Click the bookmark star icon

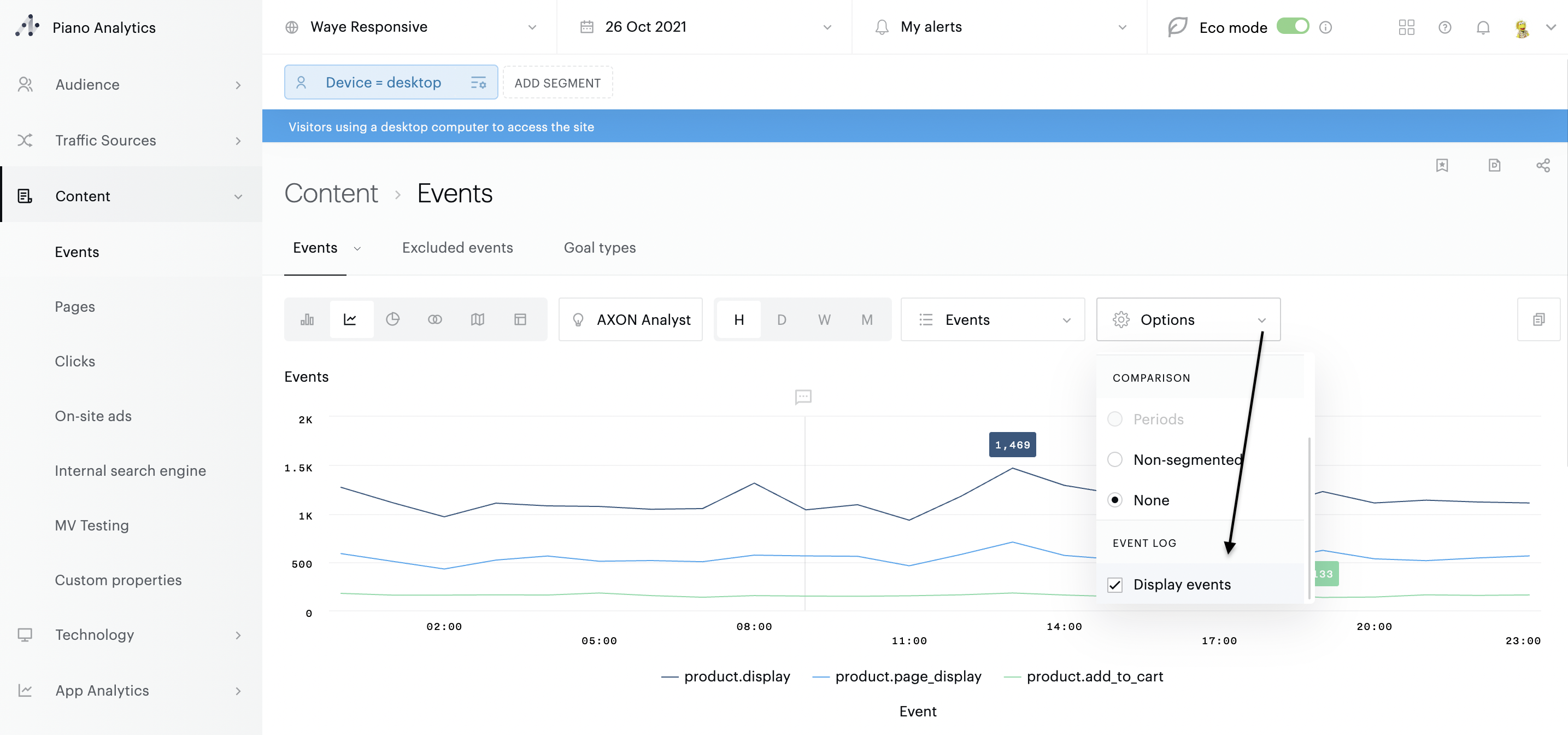[1441, 166]
